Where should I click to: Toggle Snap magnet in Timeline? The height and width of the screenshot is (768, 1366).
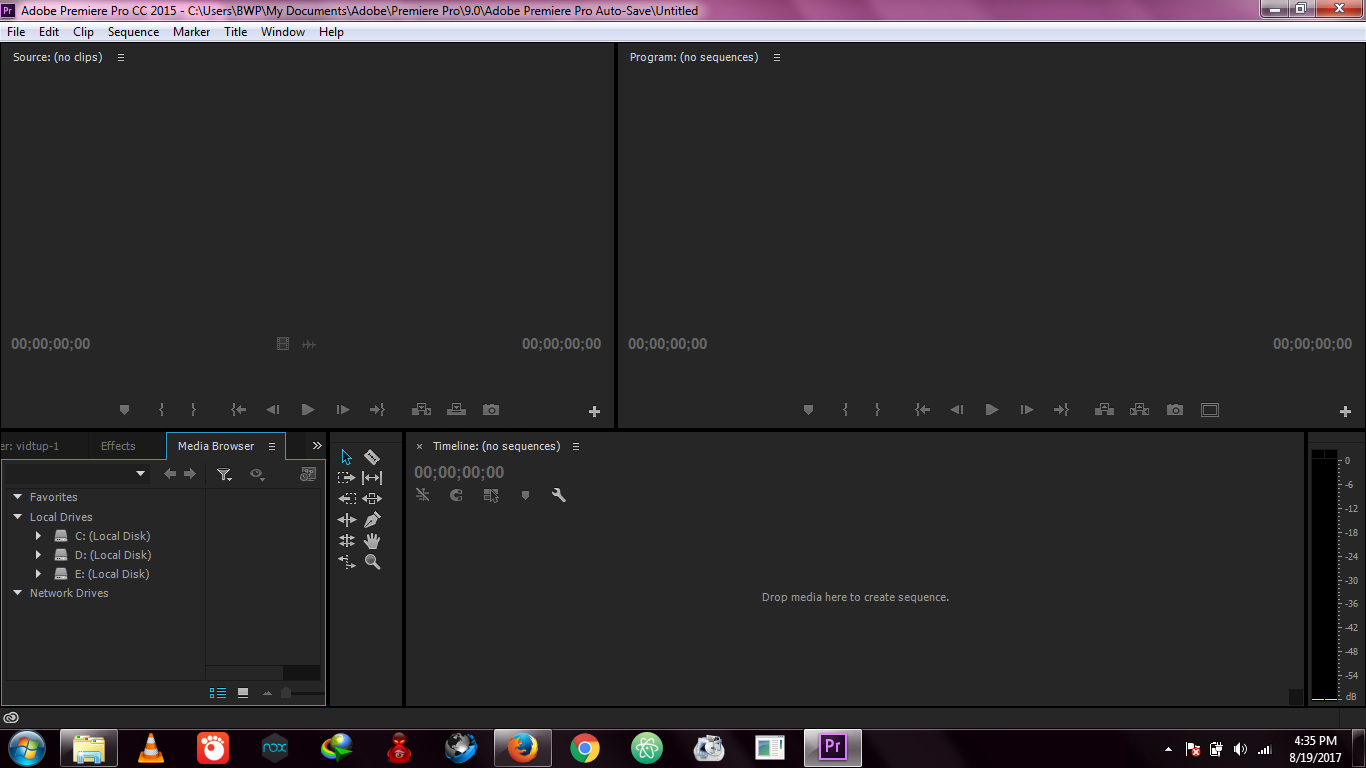(457, 495)
